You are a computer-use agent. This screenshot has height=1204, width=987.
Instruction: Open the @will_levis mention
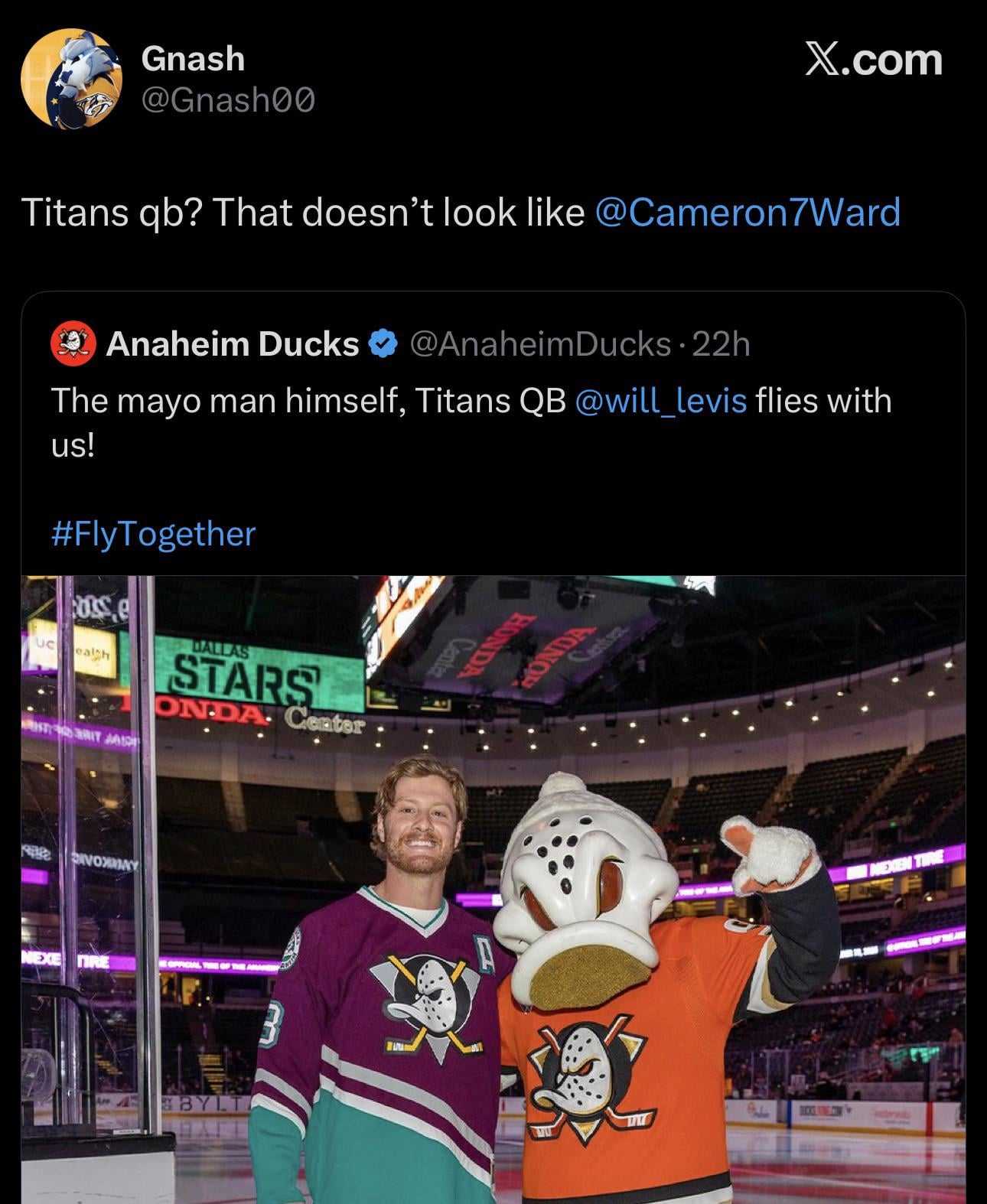[x=660, y=400]
